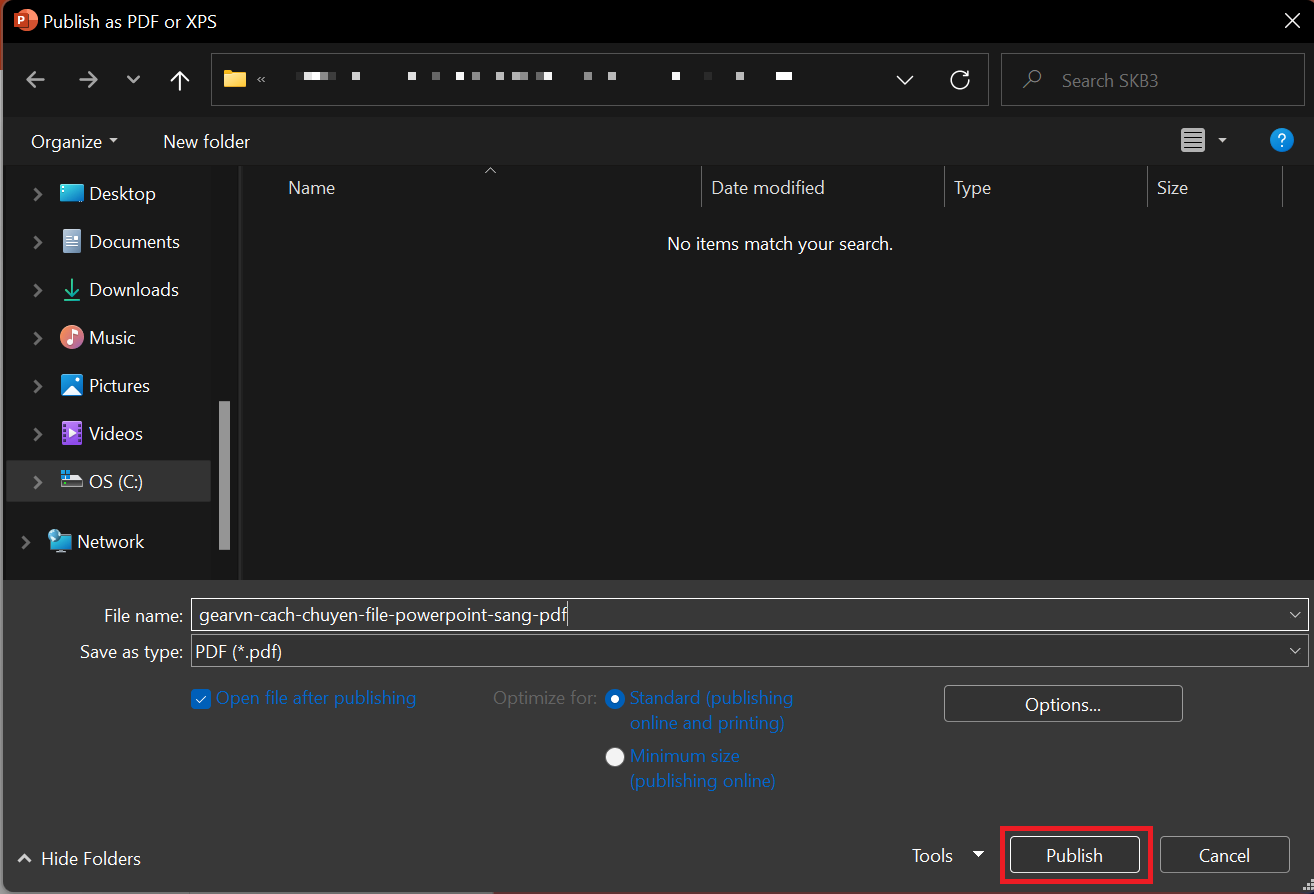Select Standard optimization radio button
This screenshot has height=894, width=1314.
click(615, 699)
